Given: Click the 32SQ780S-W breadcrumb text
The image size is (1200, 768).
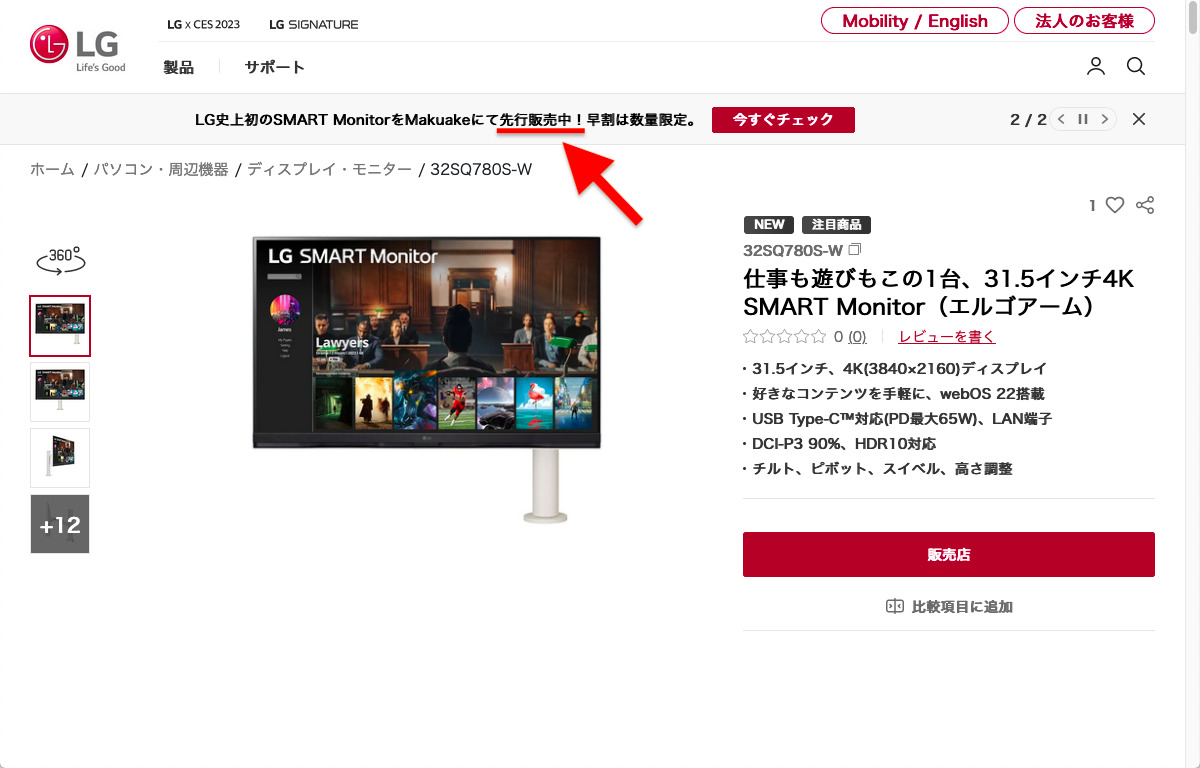Looking at the screenshot, I should point(481,170).
